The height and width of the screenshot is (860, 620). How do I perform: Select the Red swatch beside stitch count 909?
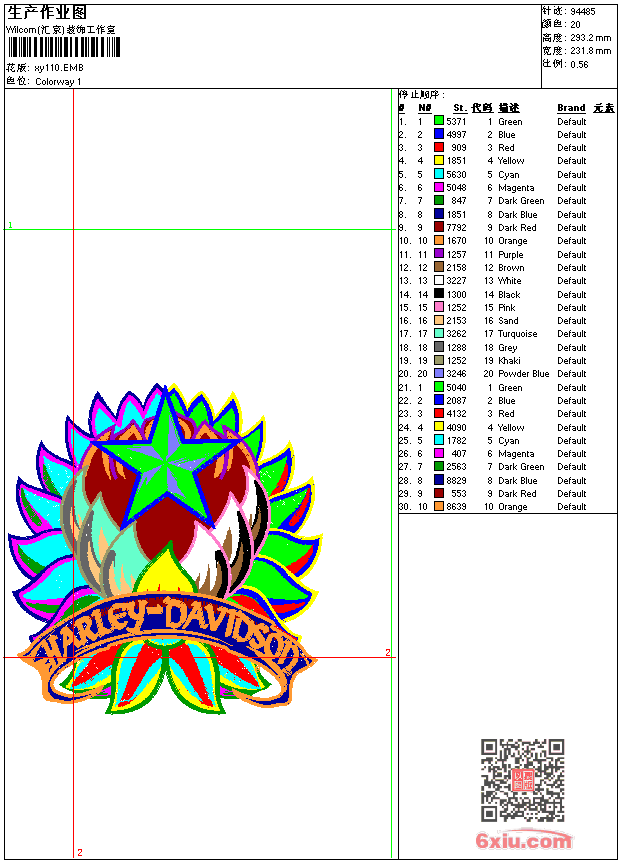(x=439, y=147)
